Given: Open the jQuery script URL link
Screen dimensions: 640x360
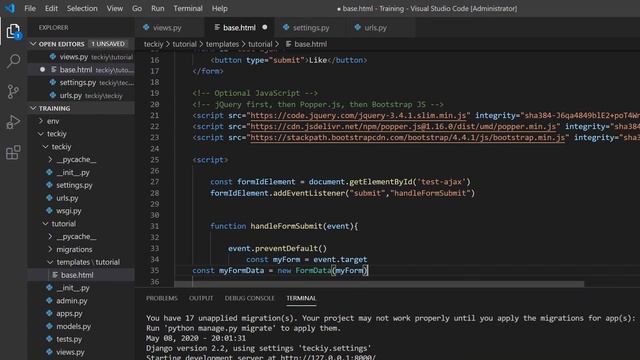Looking at the screenshot, I should point(358,116).
